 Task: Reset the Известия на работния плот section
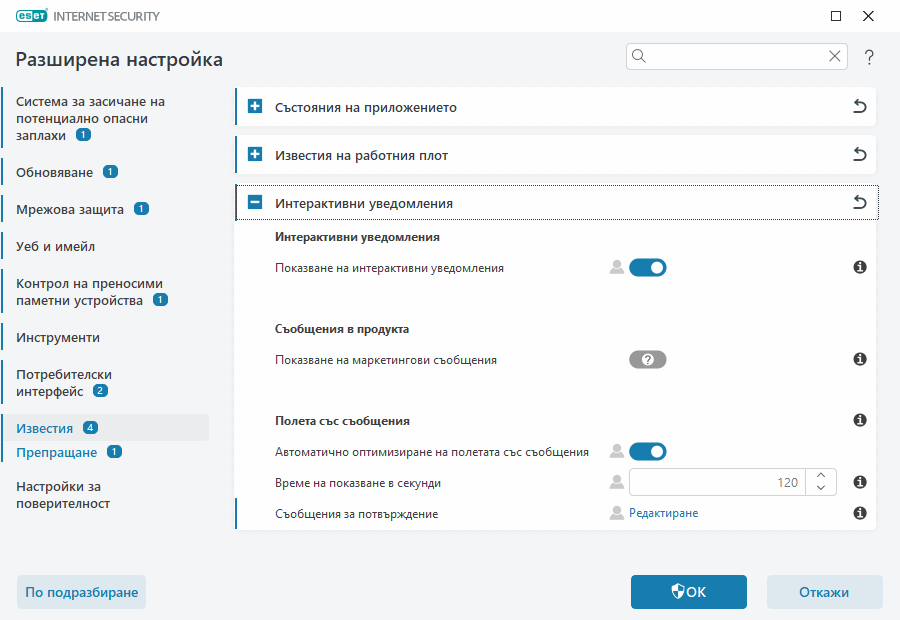point(859,155)
